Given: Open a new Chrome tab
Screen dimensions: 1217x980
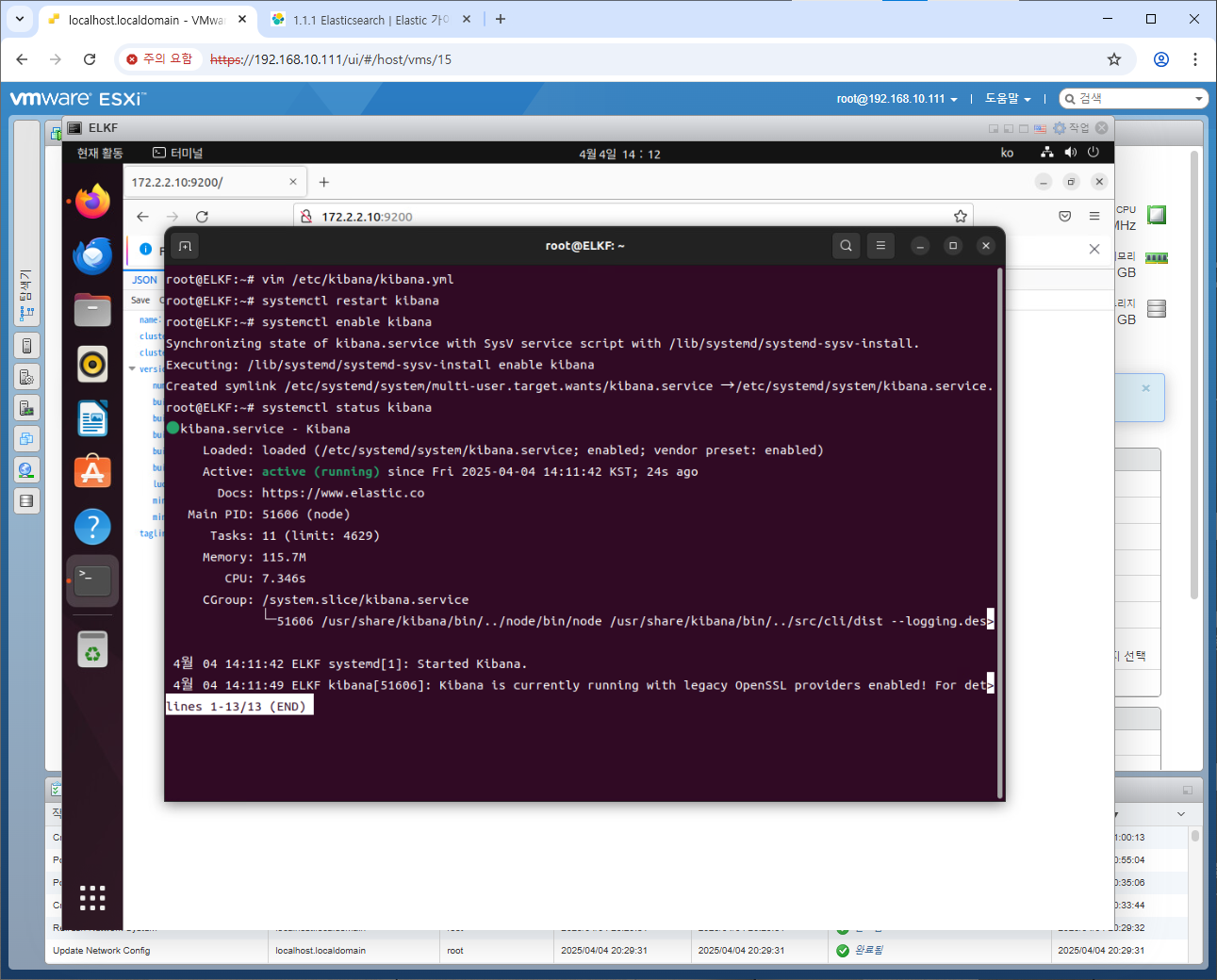Looking at the screenshot, I should [501, 19].
